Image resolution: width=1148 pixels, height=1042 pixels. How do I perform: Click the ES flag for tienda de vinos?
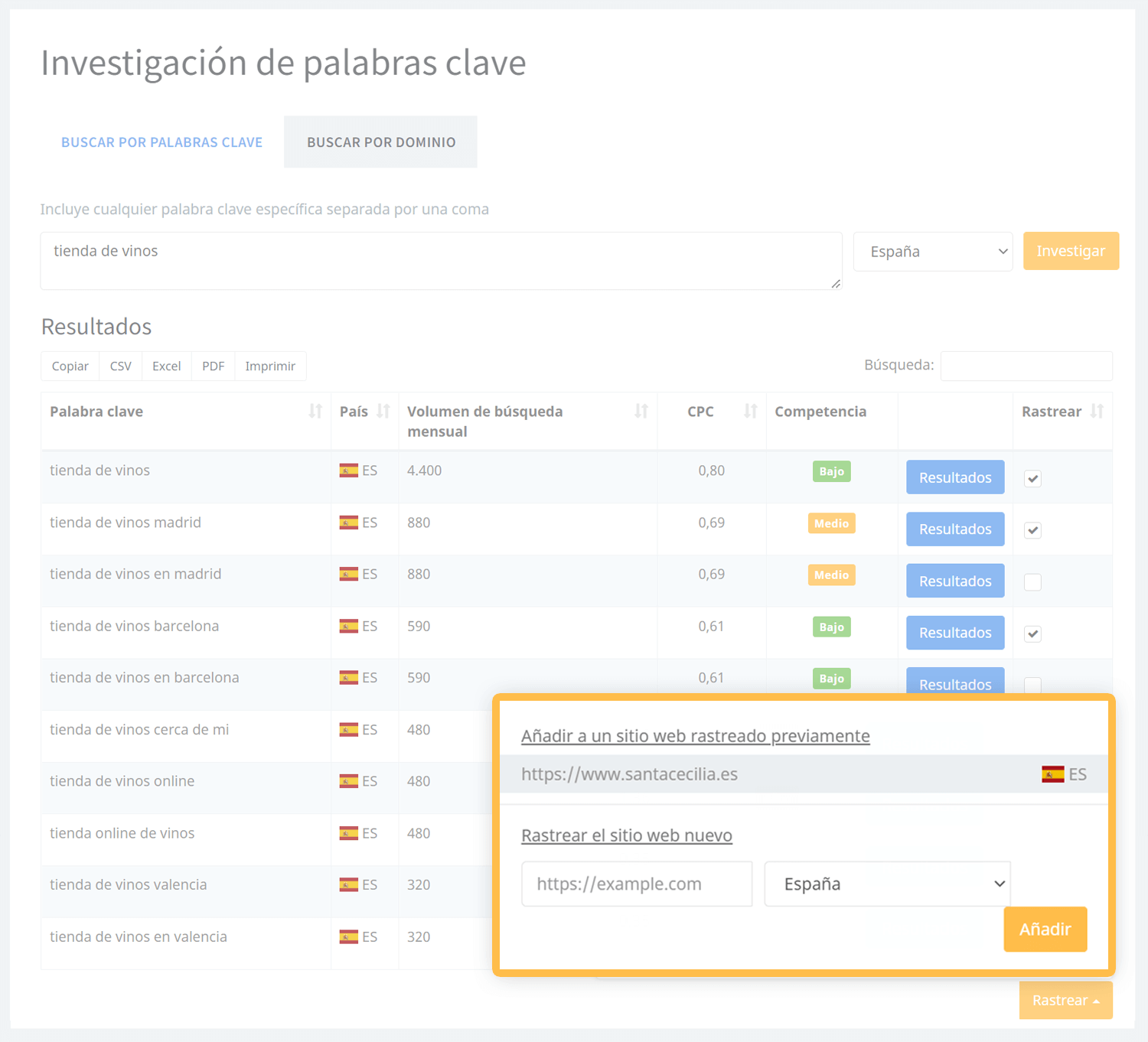(x=349, y=471)
